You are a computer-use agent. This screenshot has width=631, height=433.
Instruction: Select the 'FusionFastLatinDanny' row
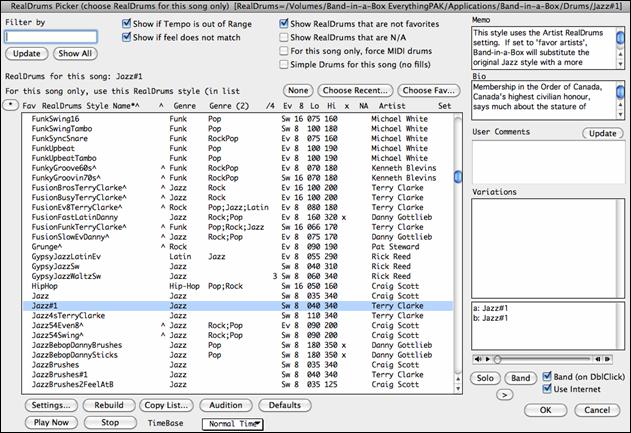point(237,217)
